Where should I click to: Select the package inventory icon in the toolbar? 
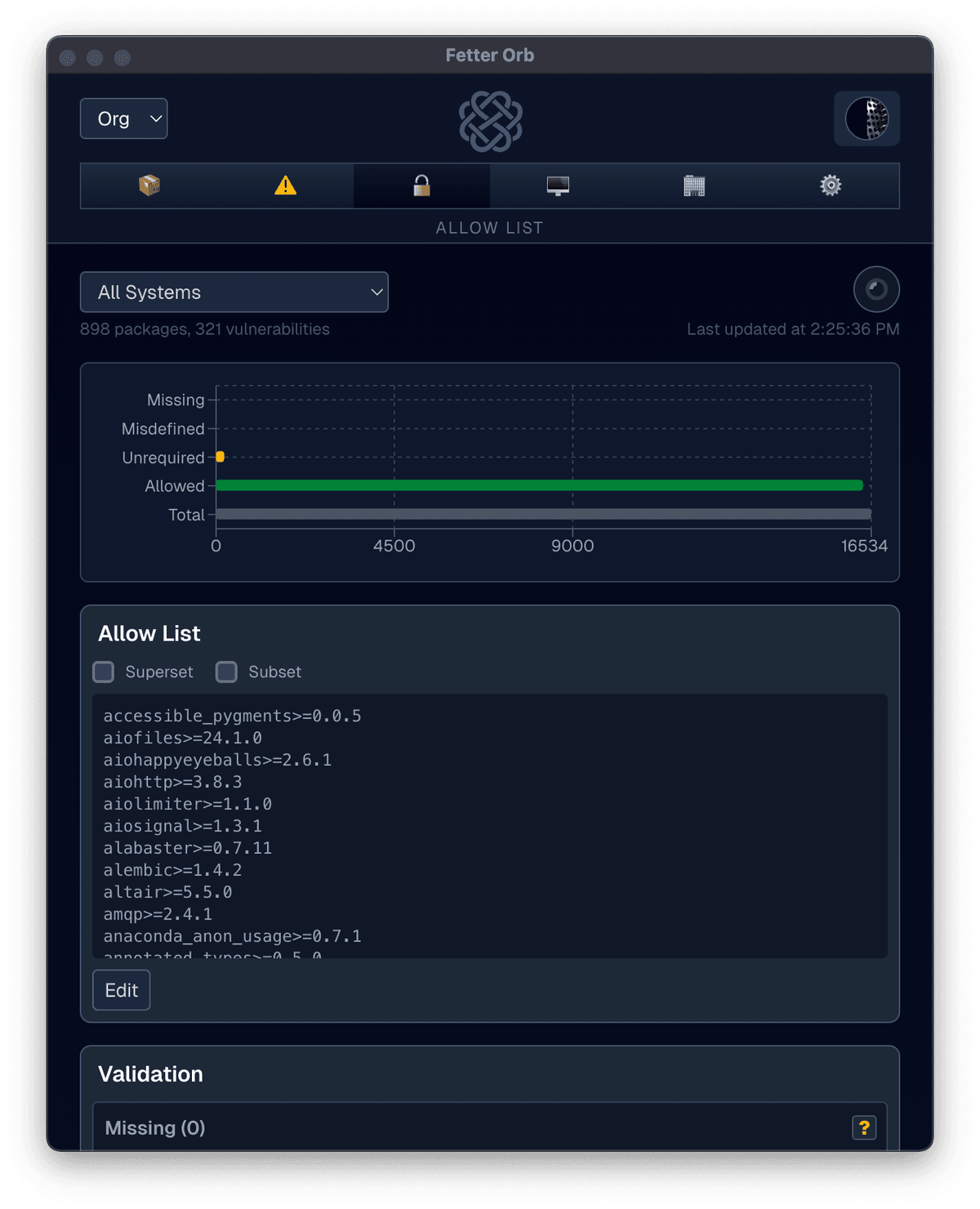tap(149, 185)
